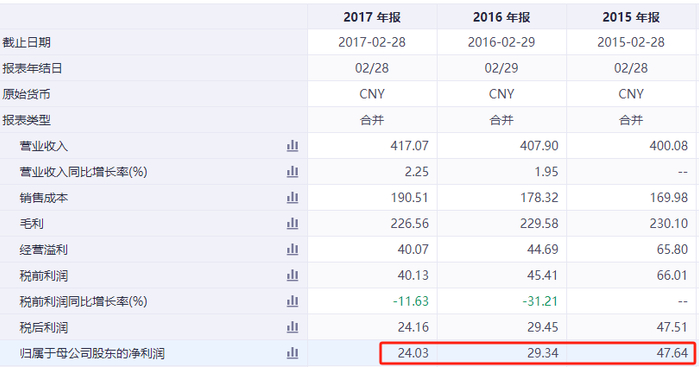This screenshot has width=699, height=367.
Task: Click the 毛利 row label
Action: coord(32,224)
